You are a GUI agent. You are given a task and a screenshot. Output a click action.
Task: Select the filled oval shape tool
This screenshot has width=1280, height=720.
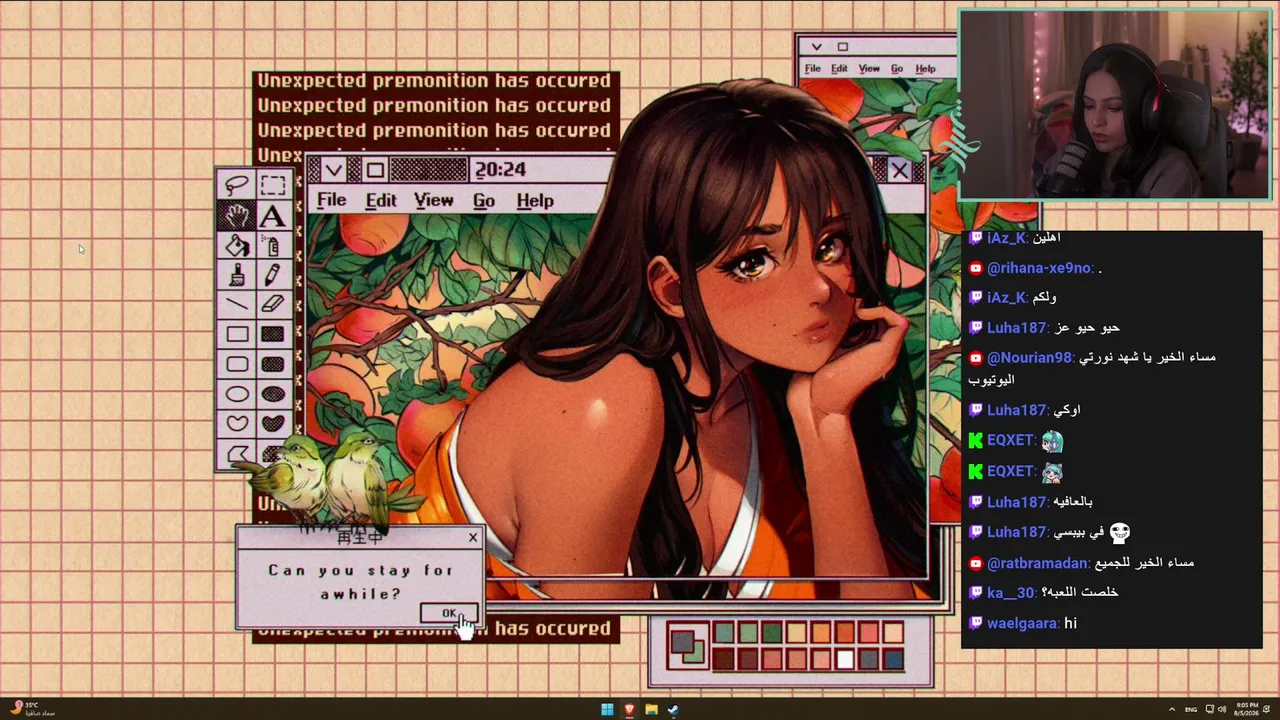(x=273, y=394)
